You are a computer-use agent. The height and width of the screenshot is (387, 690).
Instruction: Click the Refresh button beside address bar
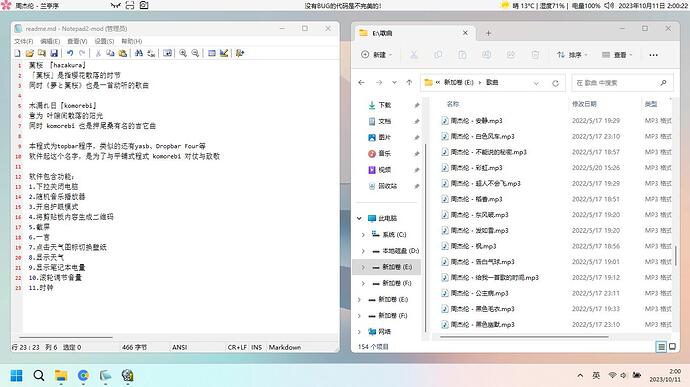coord(555,83)
